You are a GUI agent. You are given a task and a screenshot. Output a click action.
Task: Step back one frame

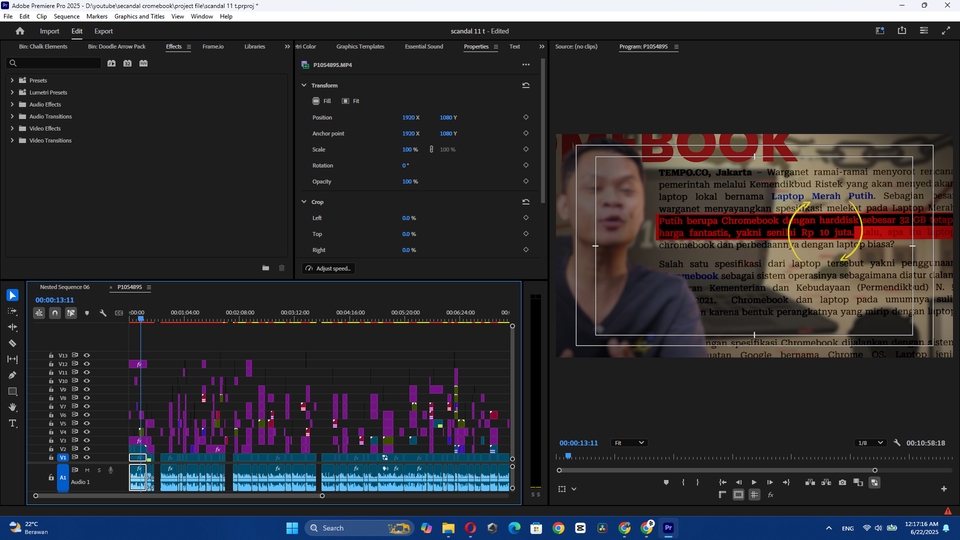click(738, 482)
